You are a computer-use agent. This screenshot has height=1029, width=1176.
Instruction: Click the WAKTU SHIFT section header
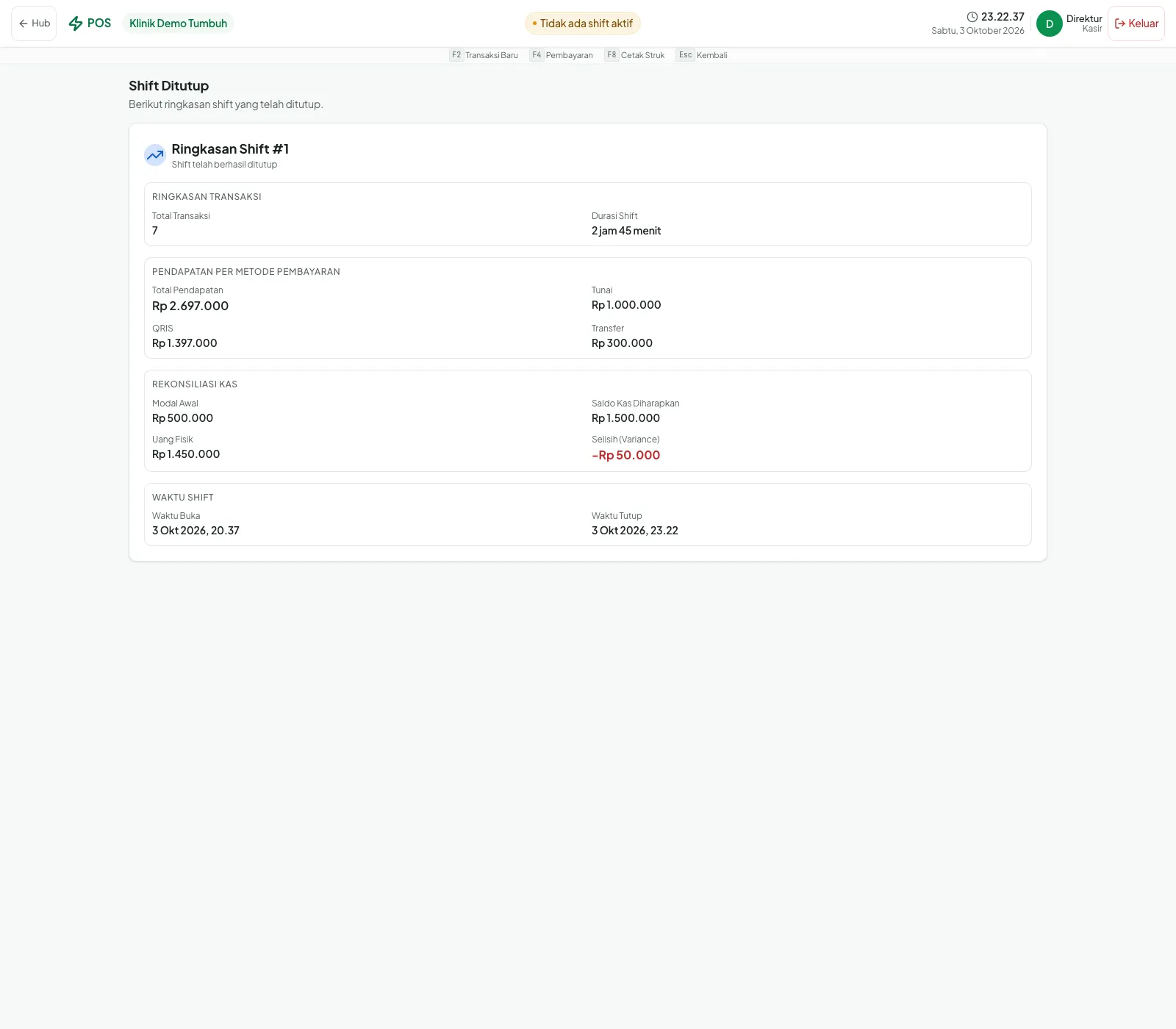pos(183,498)
